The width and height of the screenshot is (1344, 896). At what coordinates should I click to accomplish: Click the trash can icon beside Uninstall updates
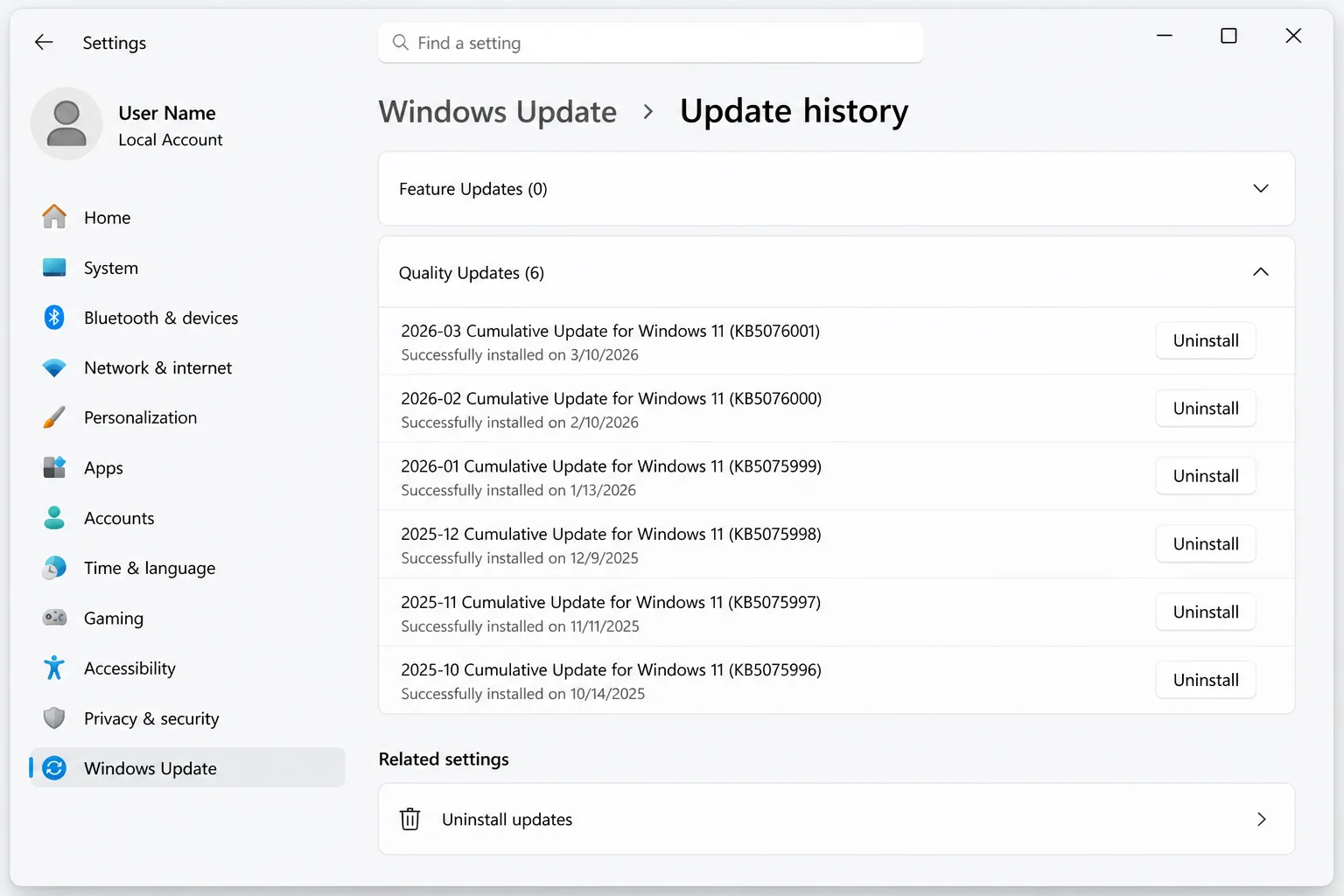(409, 819)
